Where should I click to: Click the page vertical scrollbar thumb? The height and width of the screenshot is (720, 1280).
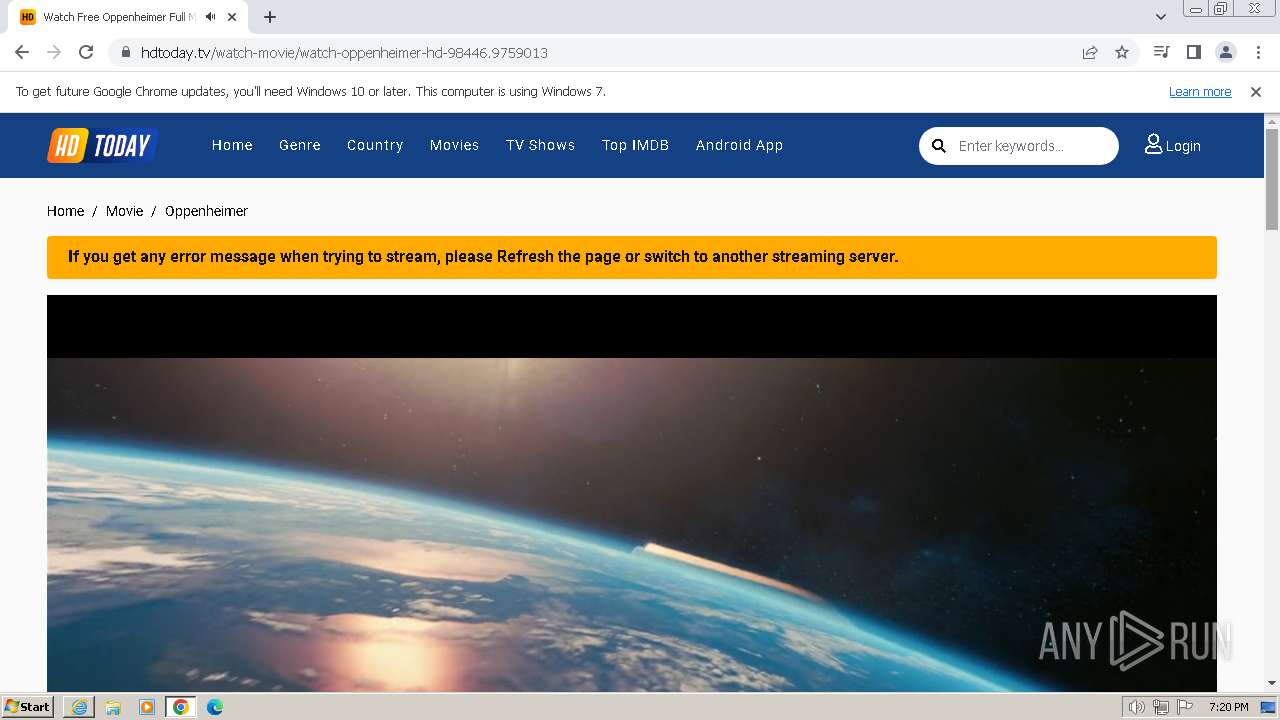(x=1272, y=179)
